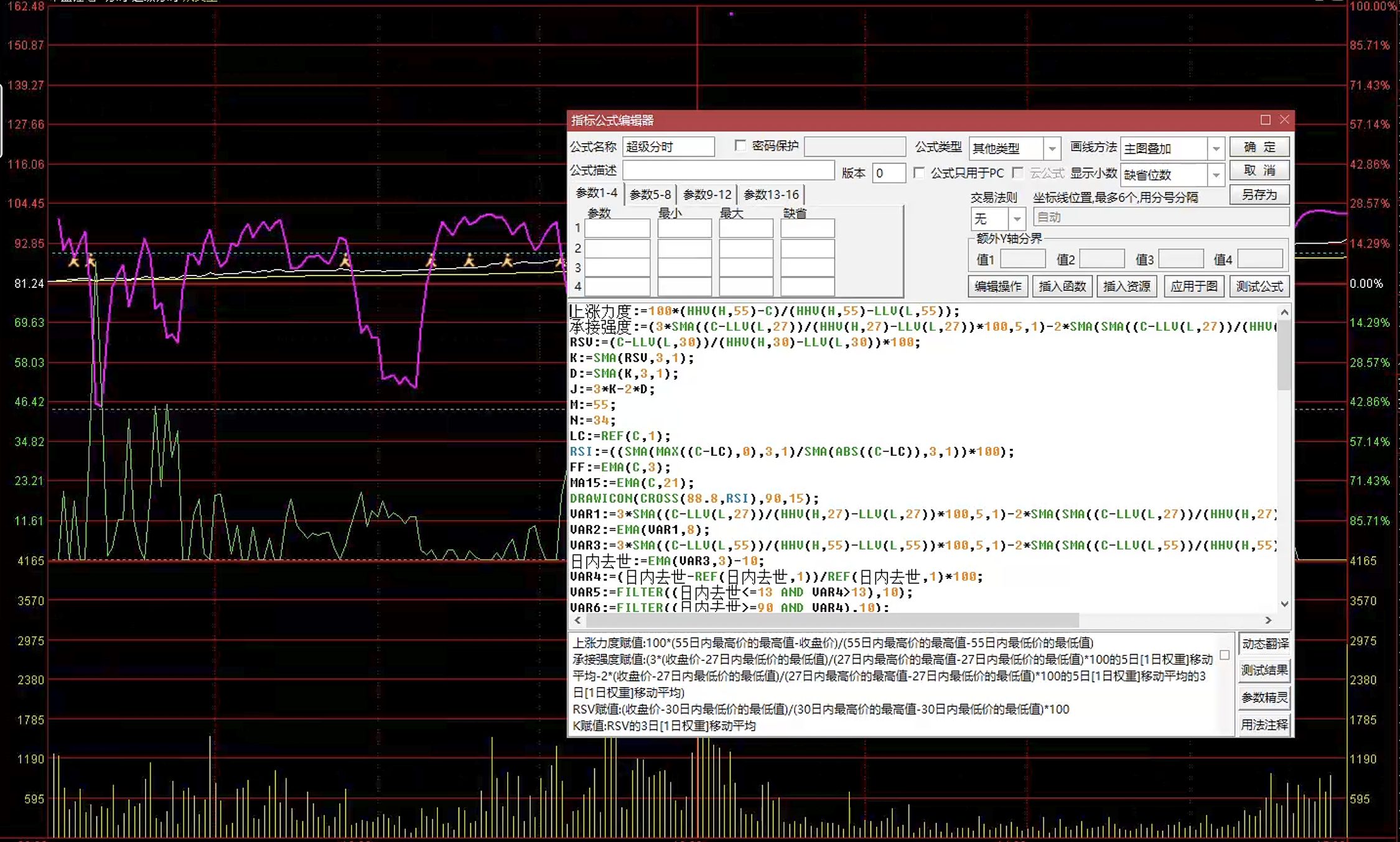Image resolution: width=1400 pixels, height=842 pixels.
Task: Click the 值2 Y-axis boundary field
Action: [1102, 259]
